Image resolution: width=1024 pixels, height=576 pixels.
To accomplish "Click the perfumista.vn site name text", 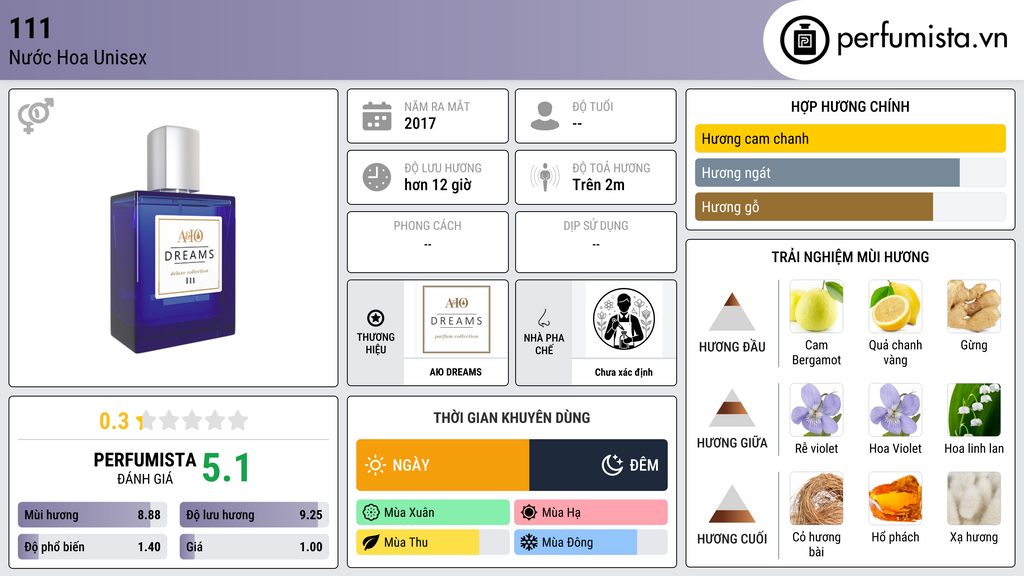I will (922, 38).
